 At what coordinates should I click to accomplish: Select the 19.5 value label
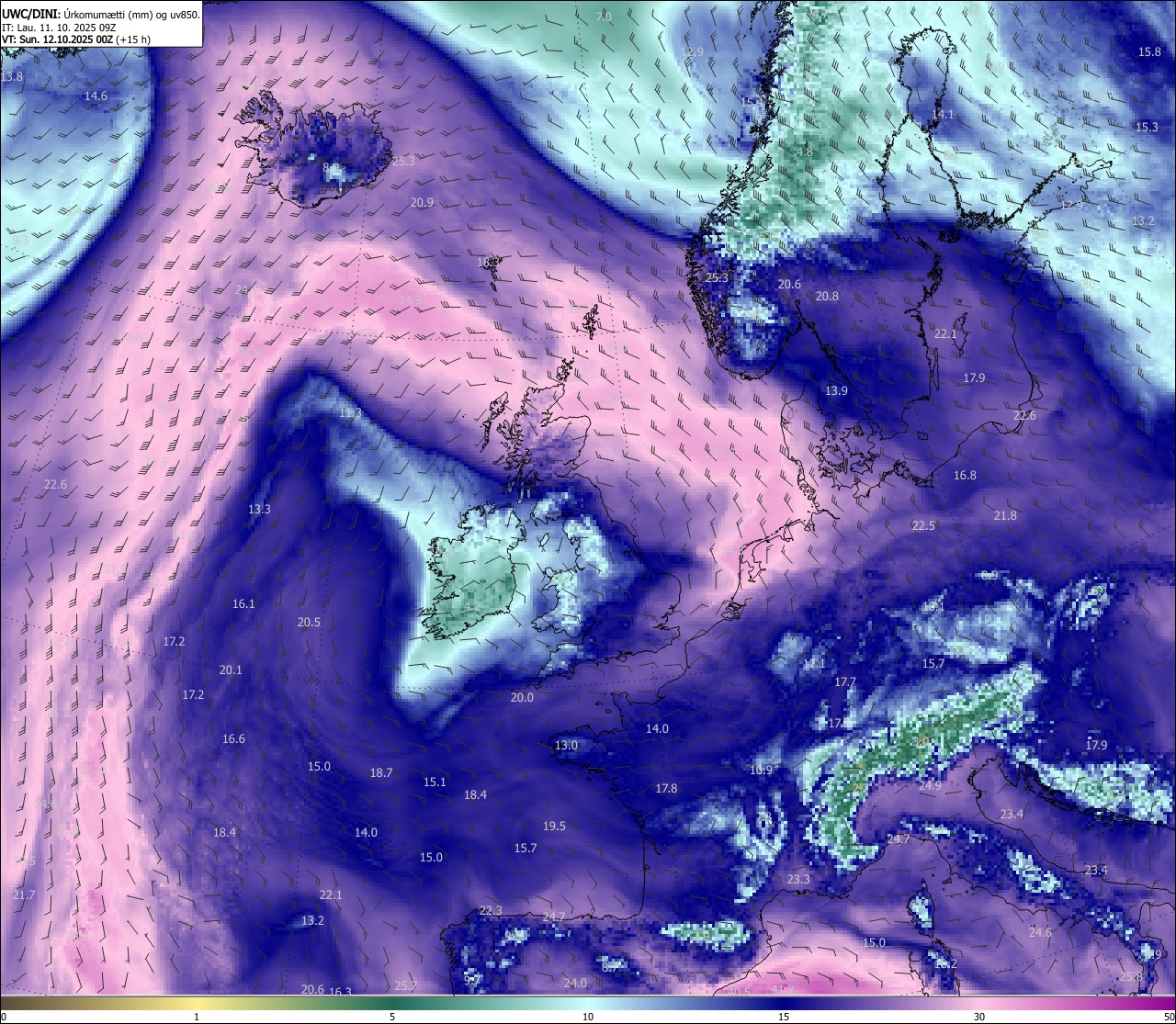click(x=554, y=827)
